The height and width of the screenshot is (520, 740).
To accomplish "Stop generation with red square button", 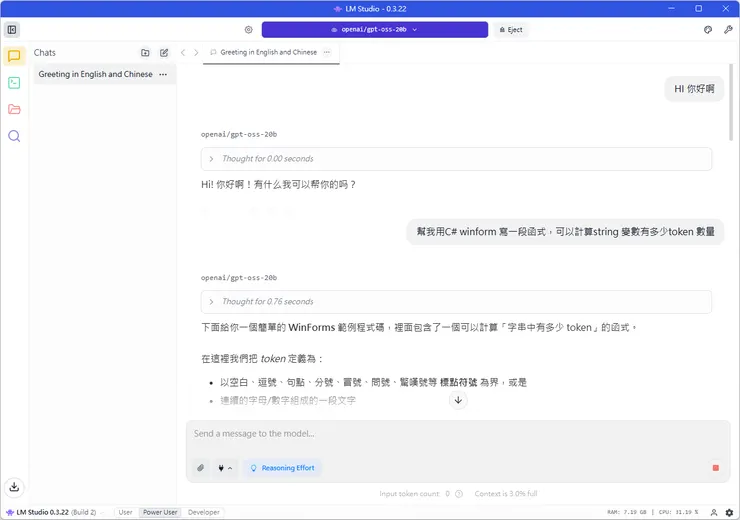I will pos(715,468).
